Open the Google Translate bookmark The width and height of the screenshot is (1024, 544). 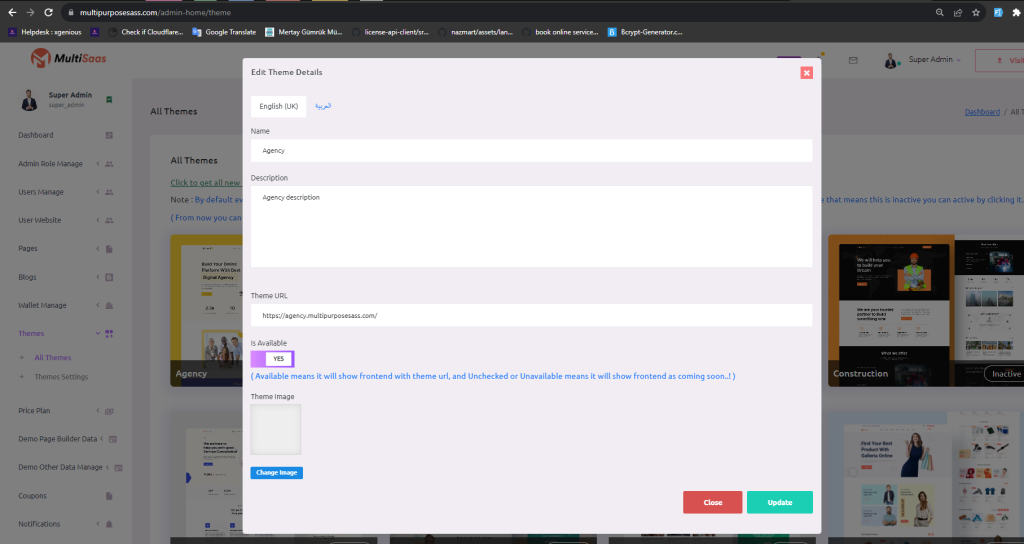[224, 32]
